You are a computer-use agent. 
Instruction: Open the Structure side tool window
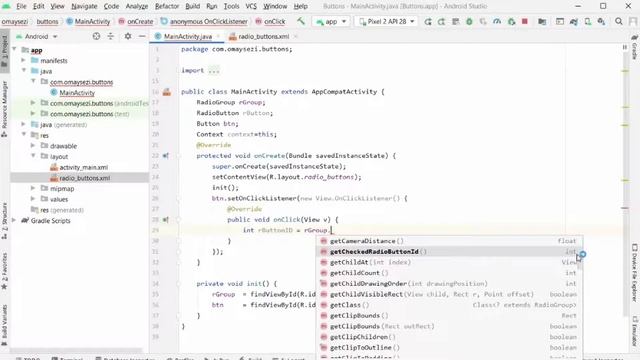coord(4,221)
